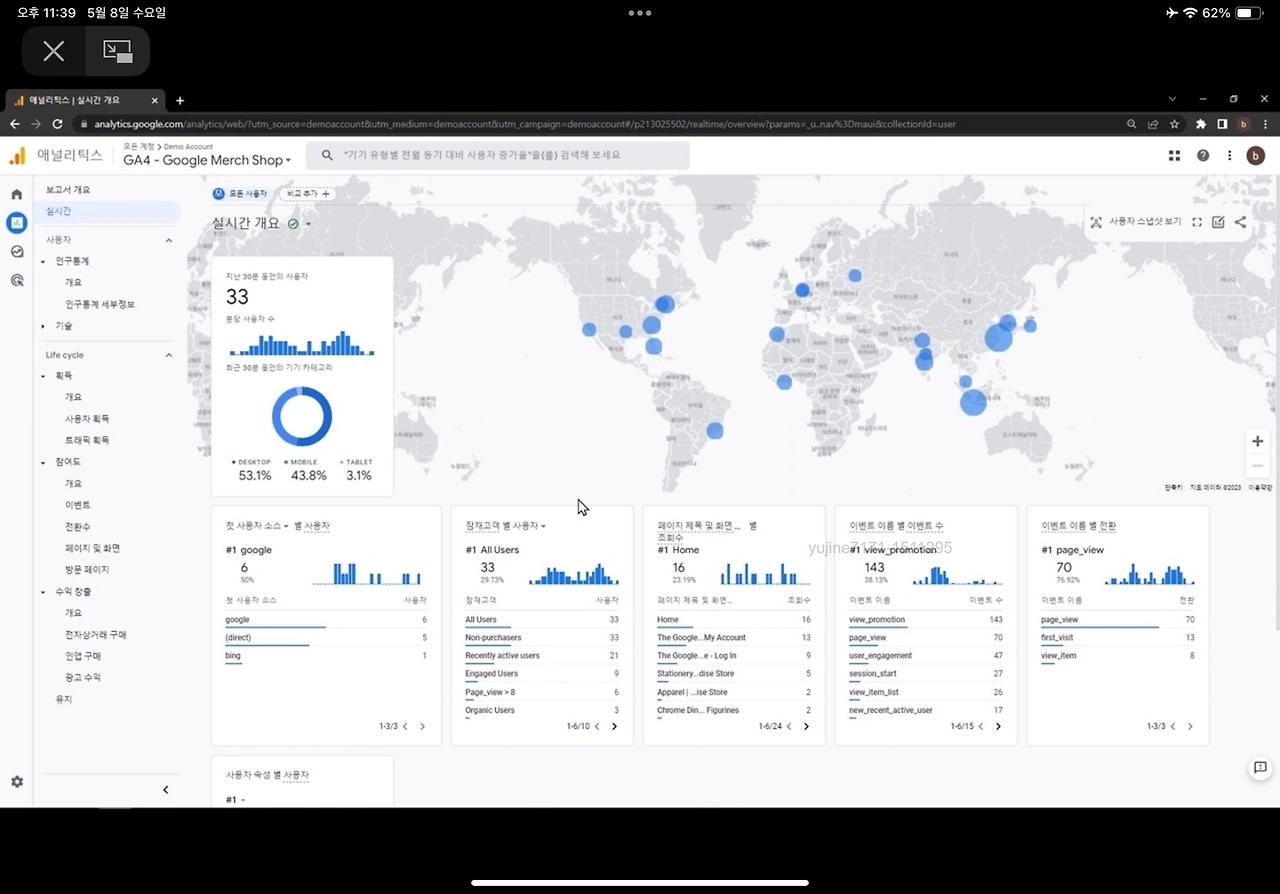Collapse the Life cycle section

pos(168,355)
